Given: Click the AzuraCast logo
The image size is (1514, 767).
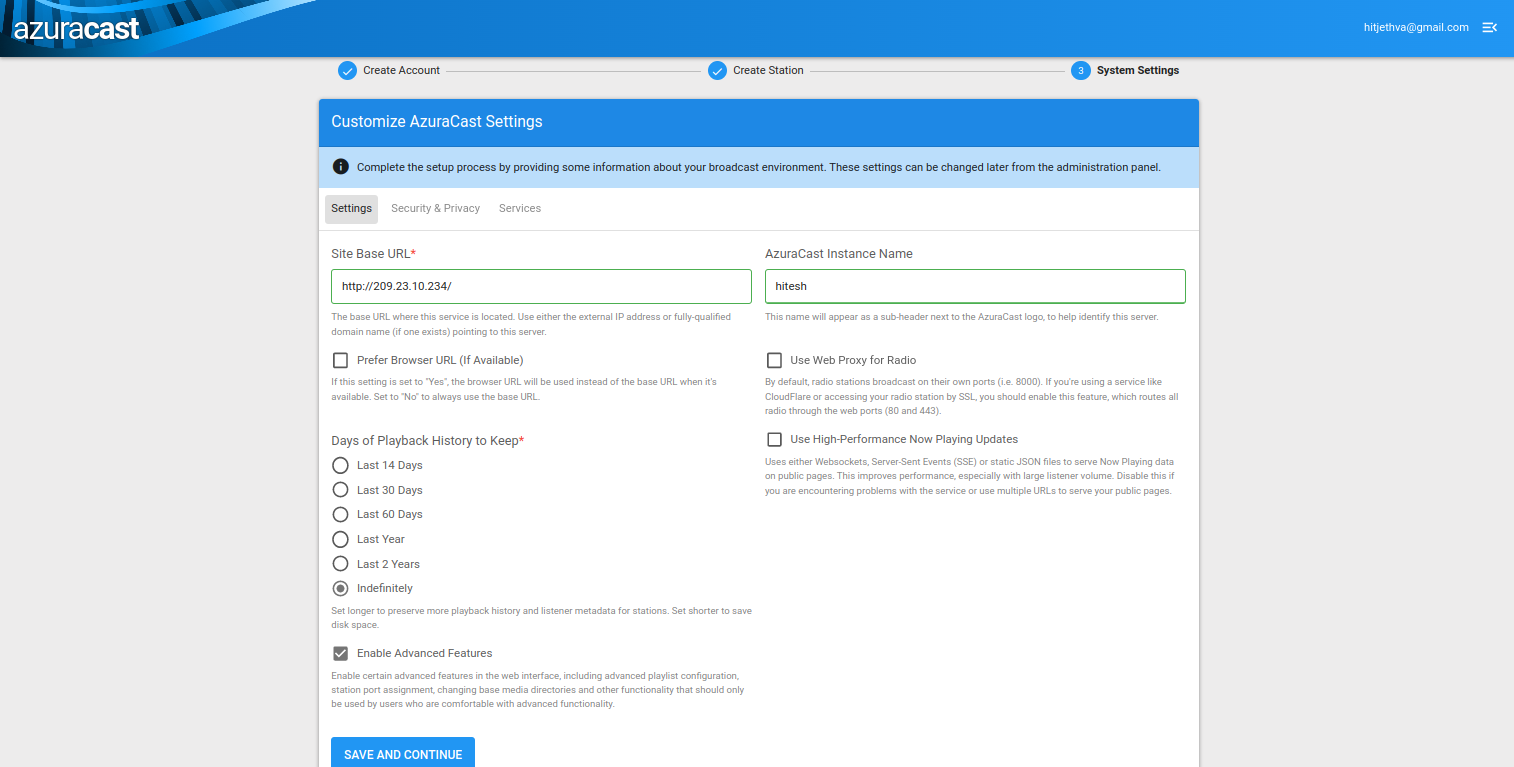Looking at the screenshot, I should pos(76,28).
